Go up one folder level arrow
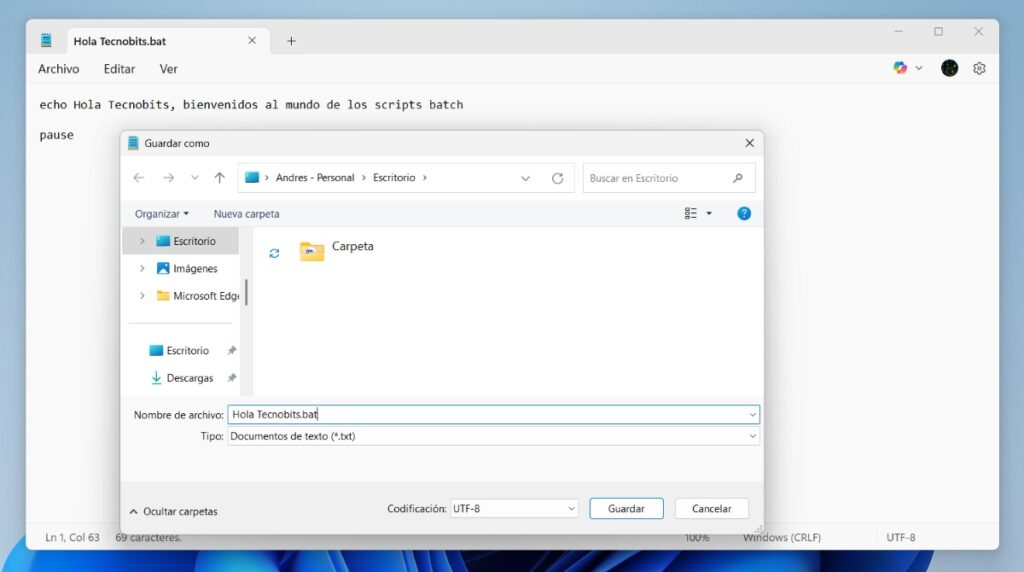1024x572 pixels. click(220, 178)
